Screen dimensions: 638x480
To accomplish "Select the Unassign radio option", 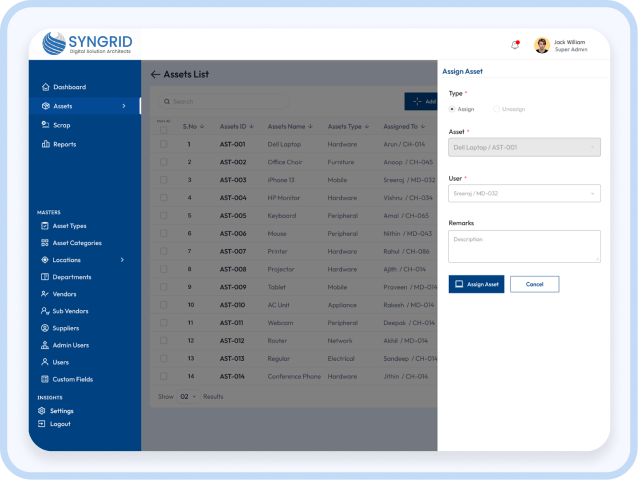I will [496, 109].
